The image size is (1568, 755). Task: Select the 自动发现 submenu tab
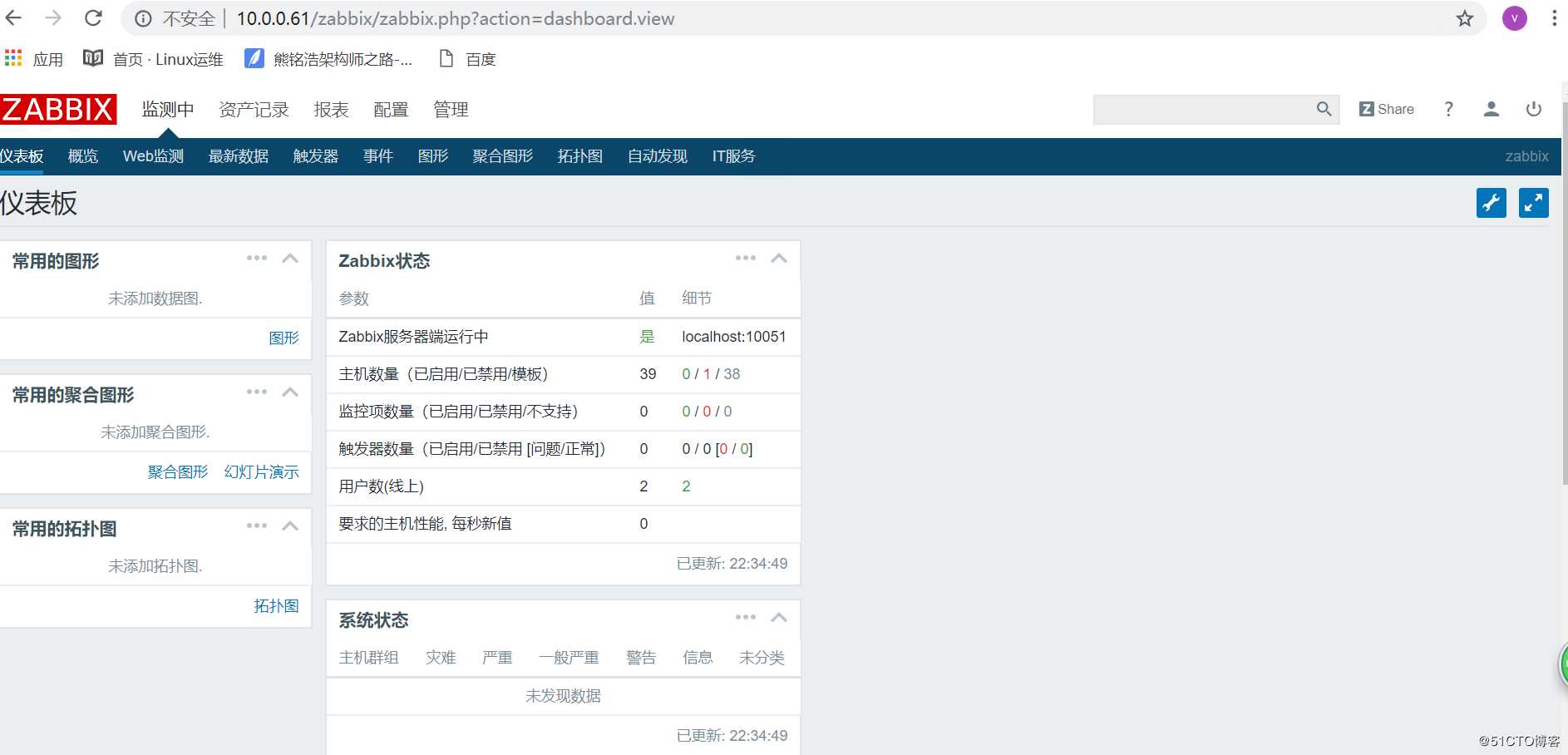pos(658,156)
